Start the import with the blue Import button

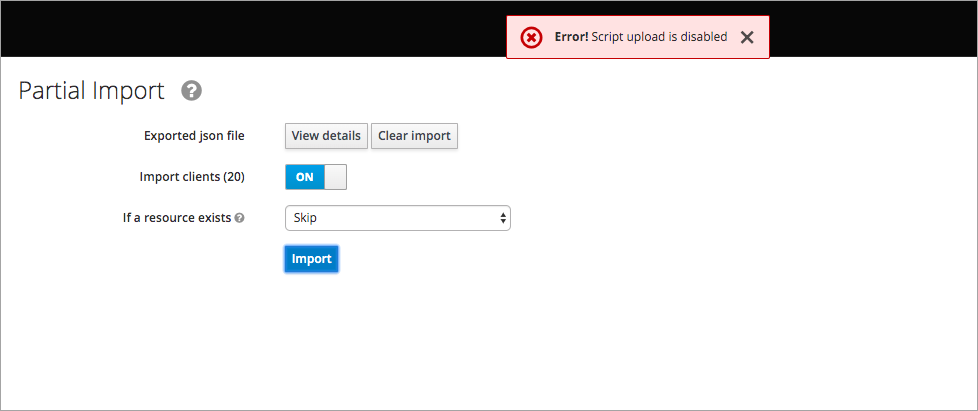tap(311, 259)
